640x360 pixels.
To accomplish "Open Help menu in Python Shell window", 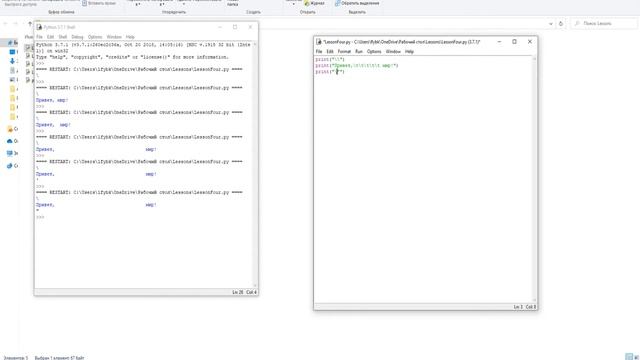I will pyautogui.click(x=130, y=37).
